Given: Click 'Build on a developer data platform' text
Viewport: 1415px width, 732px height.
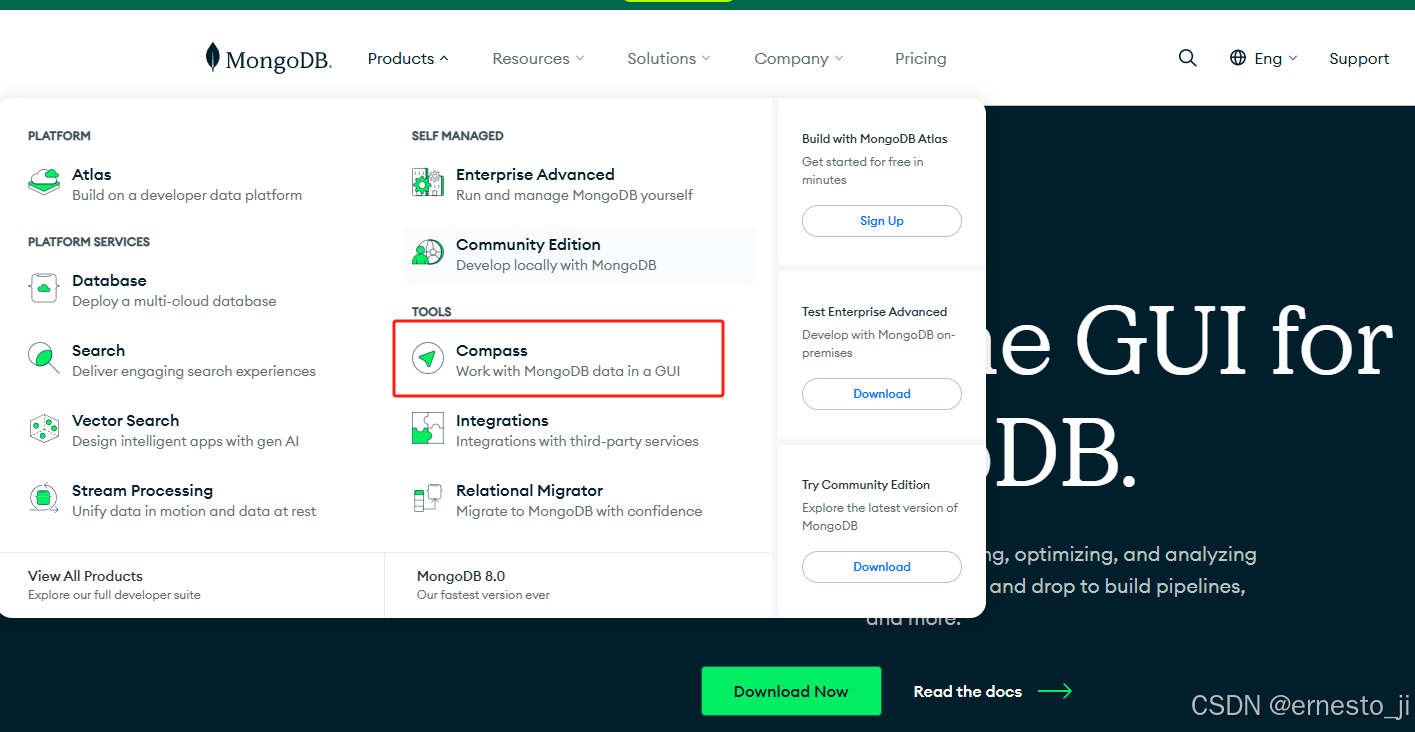Looking at the screenshot, I should [187, 195].
